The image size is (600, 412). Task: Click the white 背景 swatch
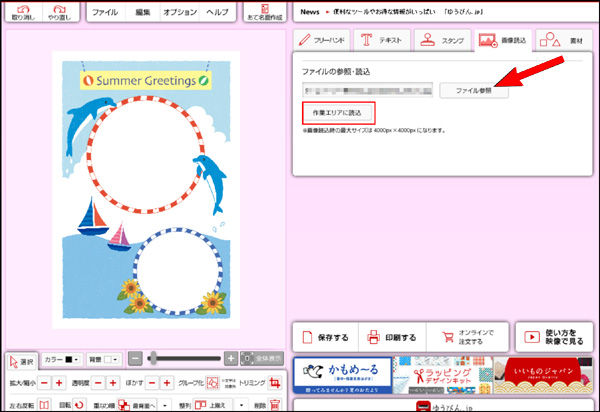[x=108, y=360]
